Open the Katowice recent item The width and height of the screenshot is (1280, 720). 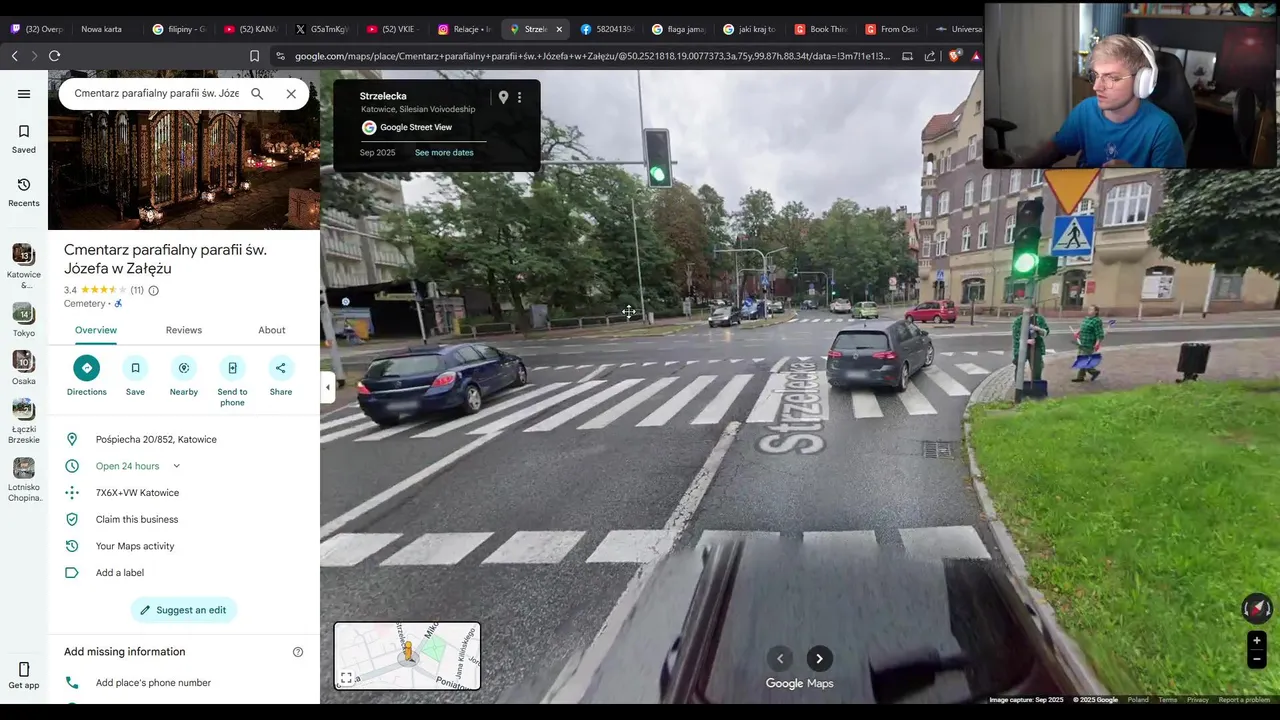pyautogui.click(x=24, y=265)
